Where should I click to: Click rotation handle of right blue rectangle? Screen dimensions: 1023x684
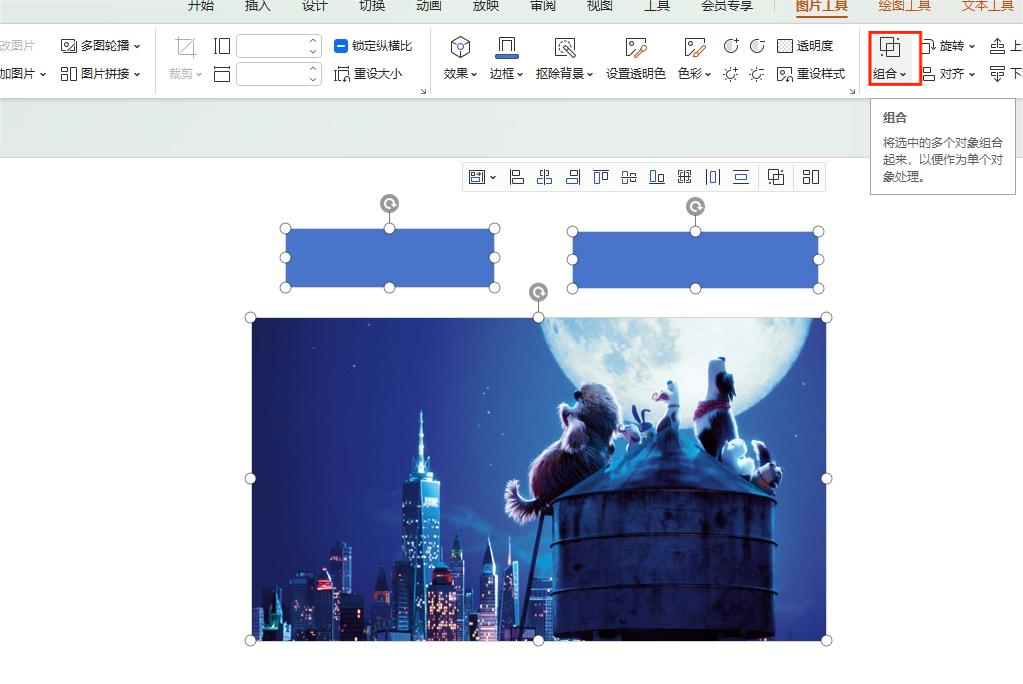[x=695, y=207]
